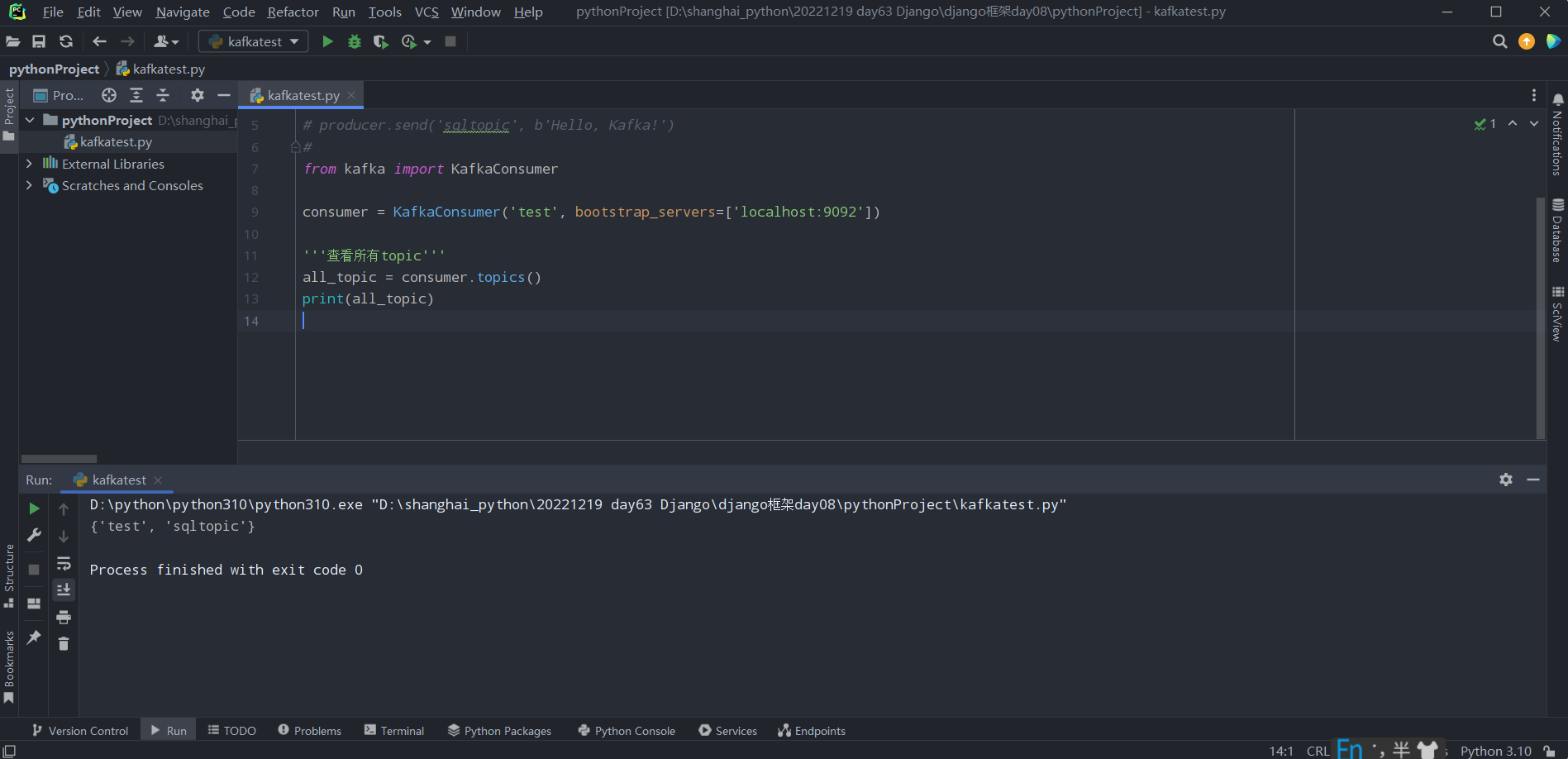Open the code-with-me user icon

point(165,41)
